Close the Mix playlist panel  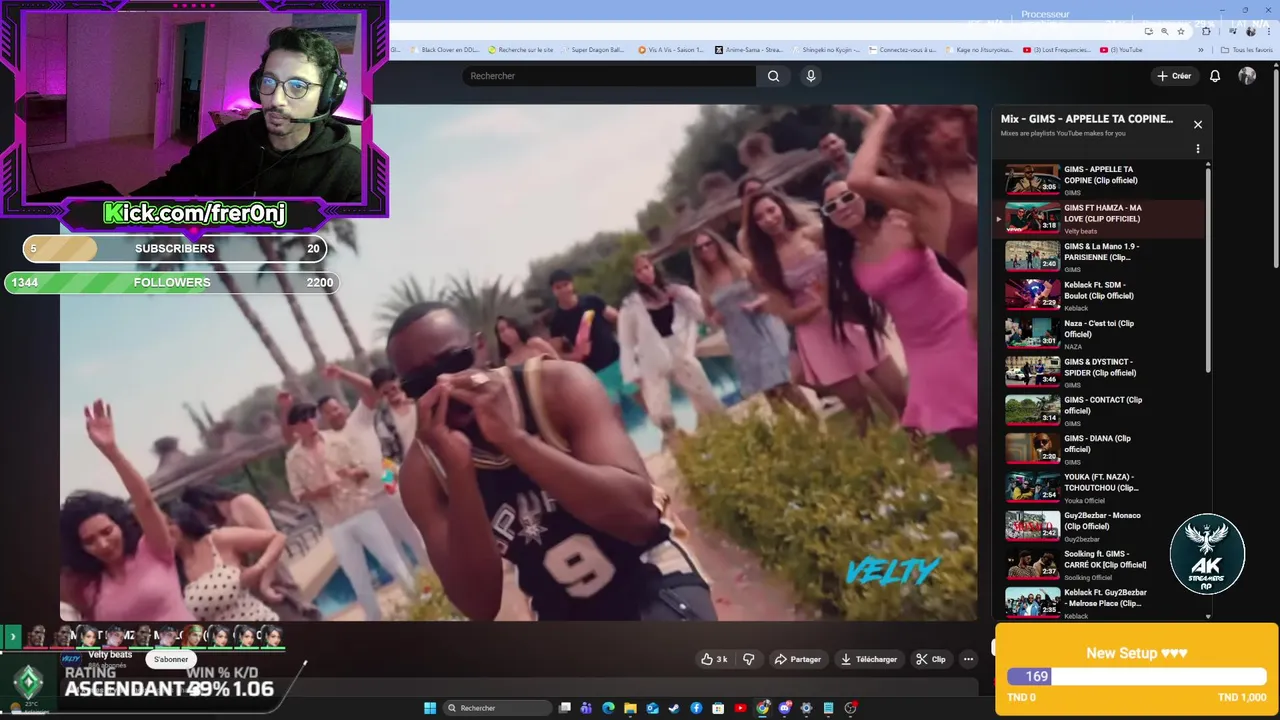1198,125
